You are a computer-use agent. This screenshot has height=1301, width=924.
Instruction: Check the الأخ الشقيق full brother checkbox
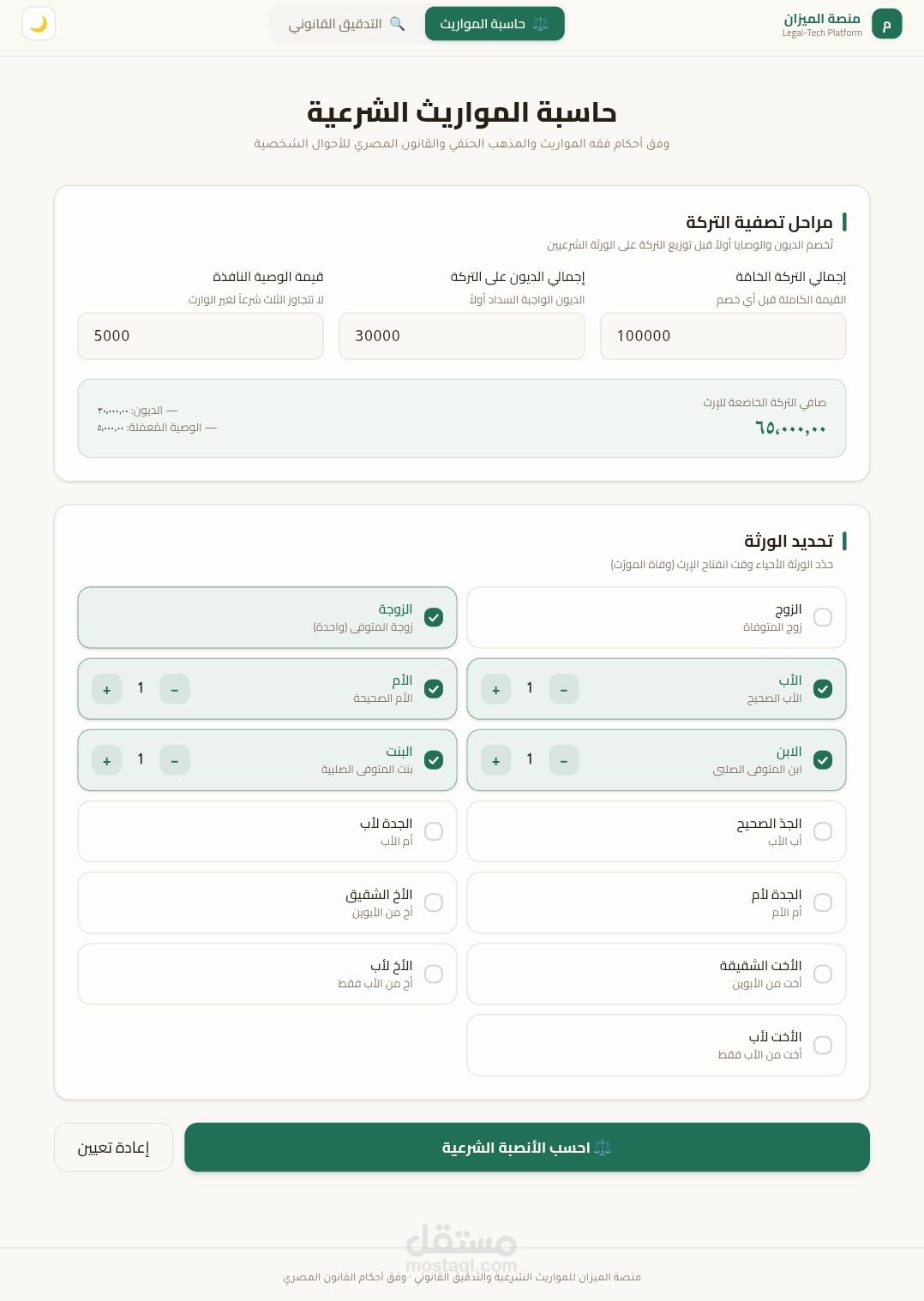click(x=434, y=902)
